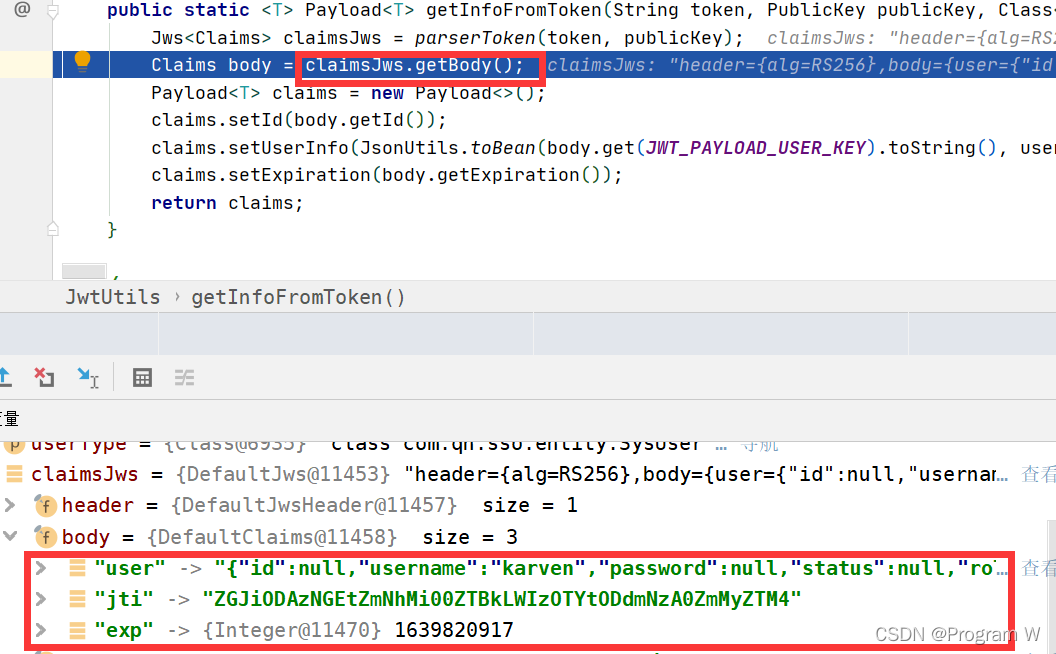Click the JsonUtils.toBean call
The image size is (1056, 654).
point(448,148)
